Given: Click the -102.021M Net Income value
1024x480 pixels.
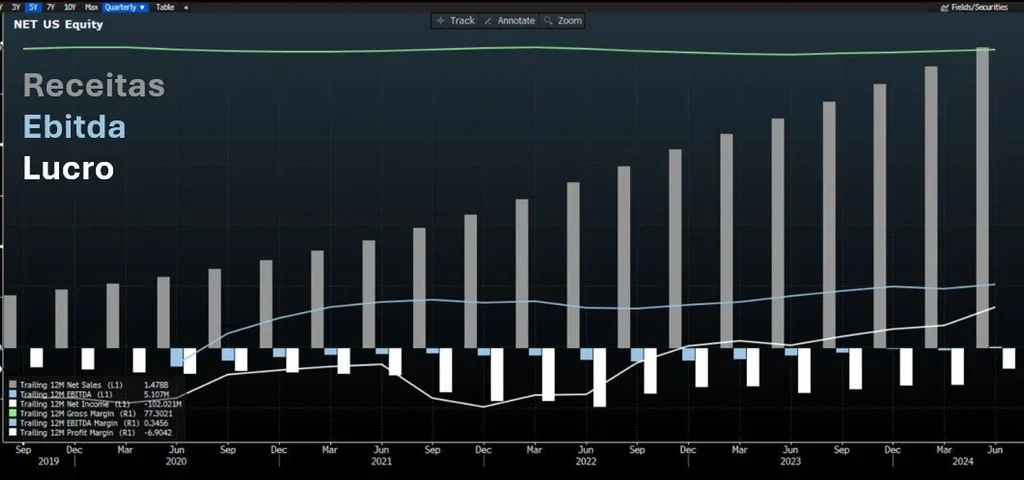Looking at the screenshot, I should (162, 404).
